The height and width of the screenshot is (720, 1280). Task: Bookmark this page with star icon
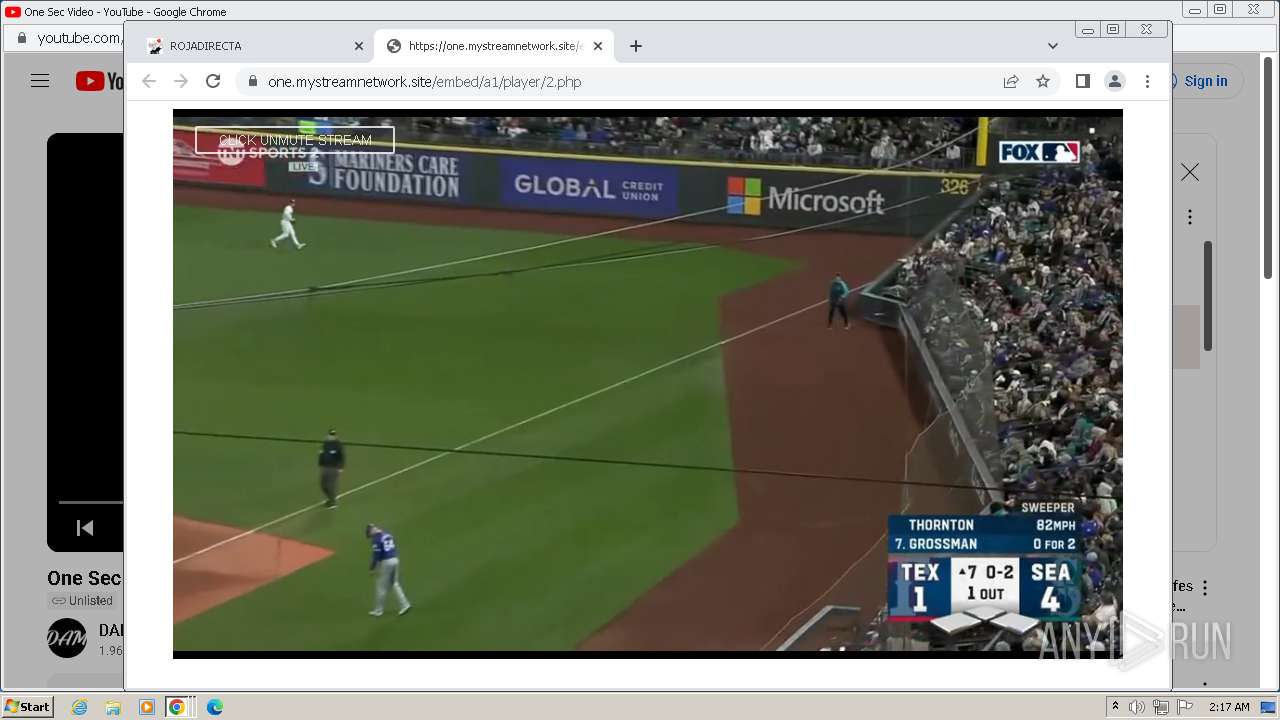click(x=1043, y=81)
